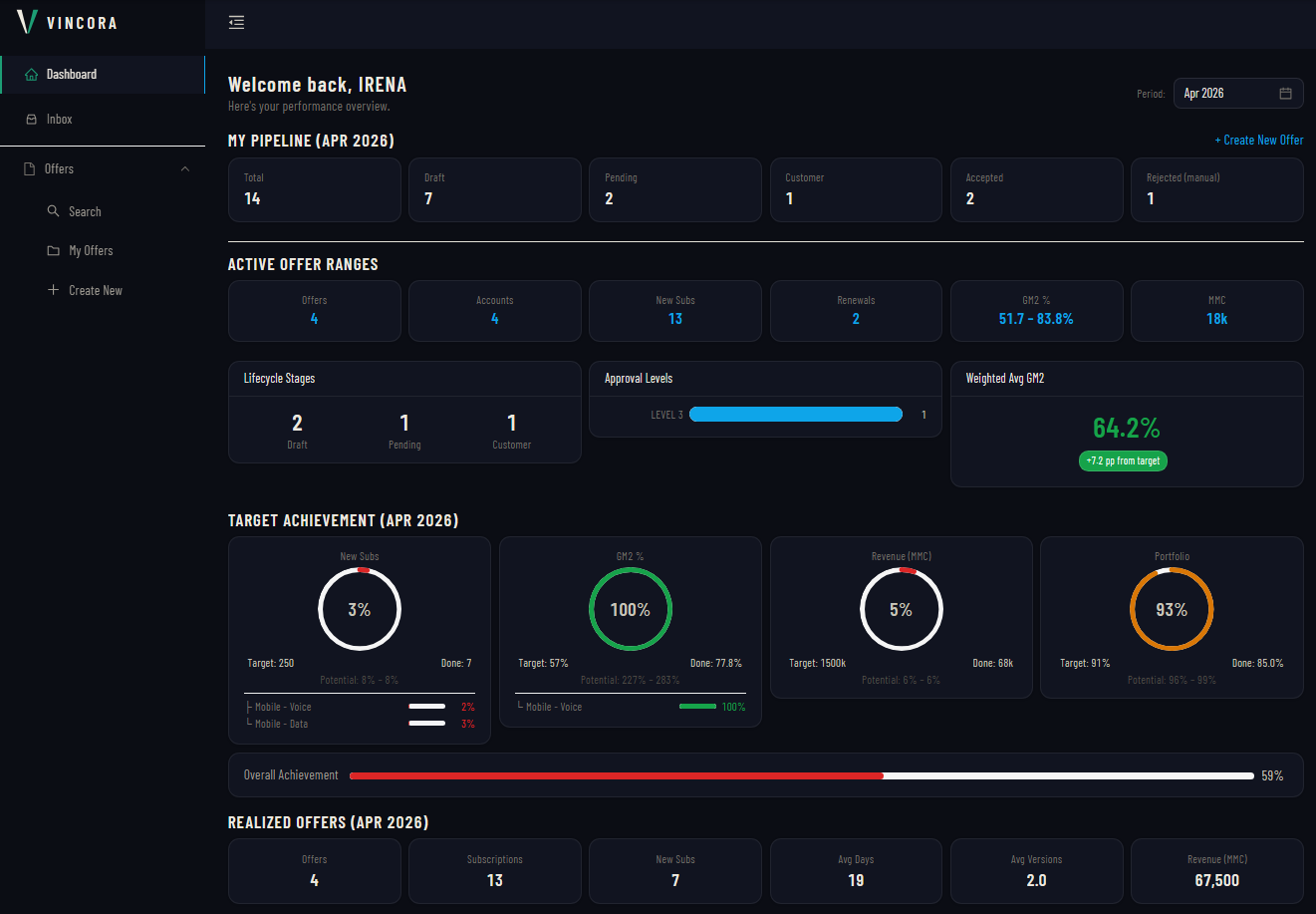Click the Done: 77.8% label

(716, 663)
